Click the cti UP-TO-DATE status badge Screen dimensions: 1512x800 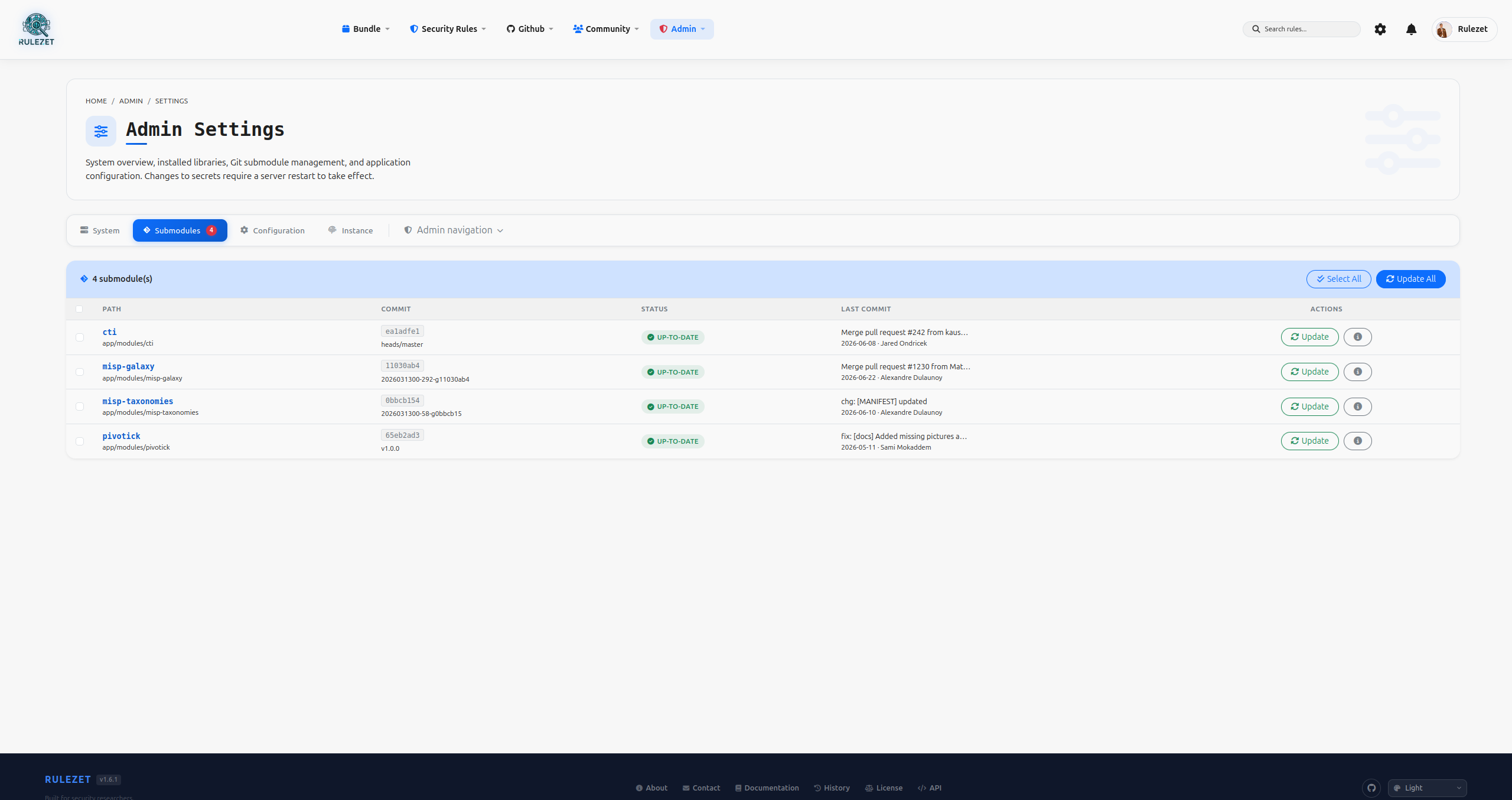click(x=673, y=337)
